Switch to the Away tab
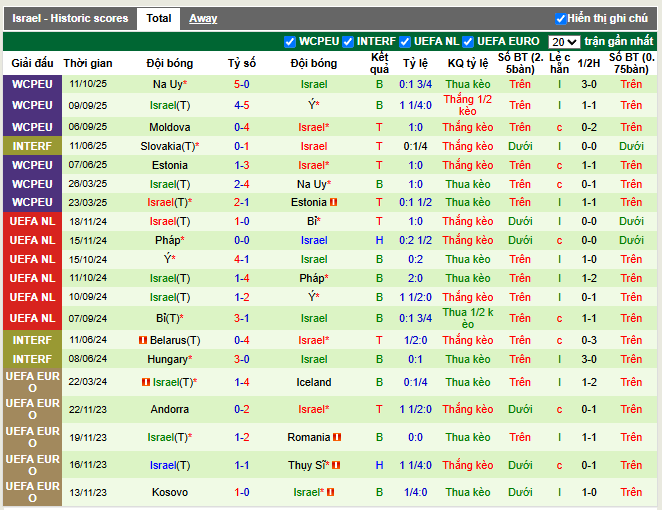 coord(203,19)
